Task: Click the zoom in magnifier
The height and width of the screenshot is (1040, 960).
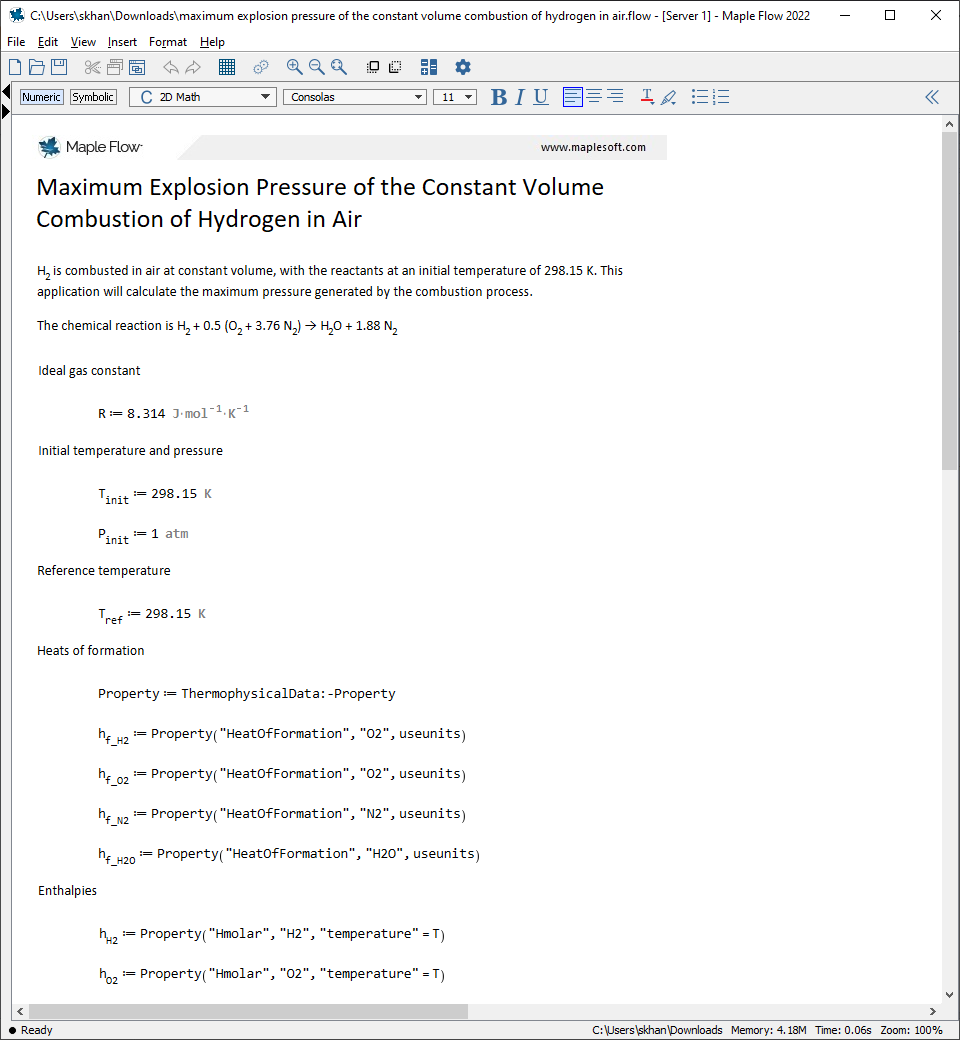Action: point(294,67)
